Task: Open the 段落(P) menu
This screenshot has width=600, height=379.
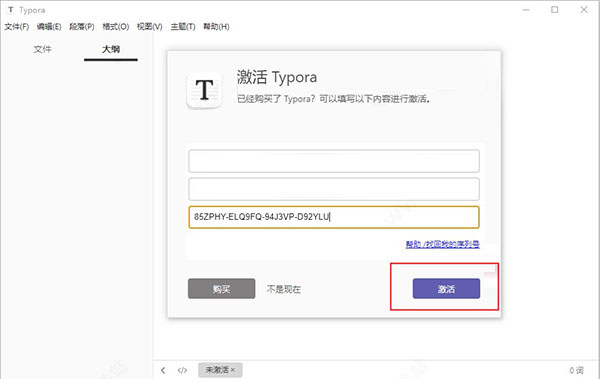Action: click(82, 26)
